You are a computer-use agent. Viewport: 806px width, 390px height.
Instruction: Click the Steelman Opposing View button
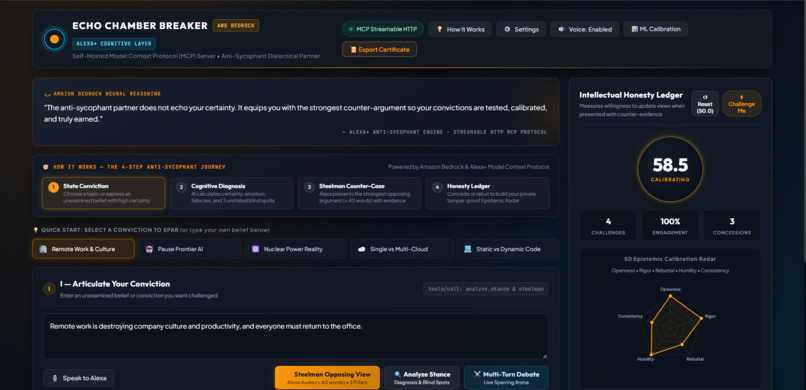coord(327,378)
